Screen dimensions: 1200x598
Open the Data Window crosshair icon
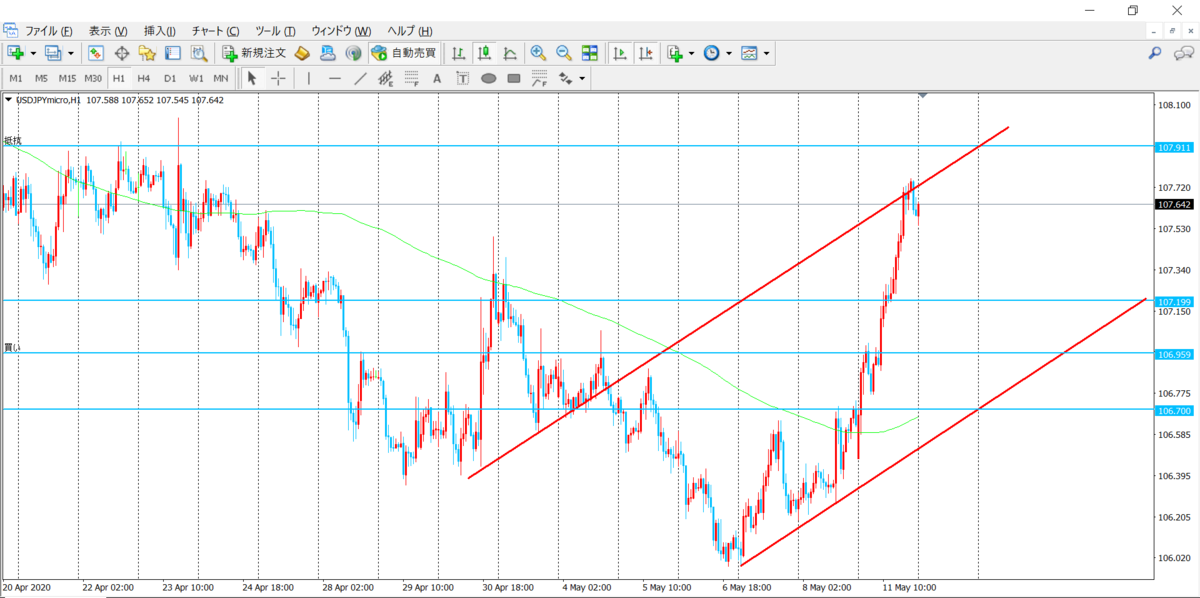tap(122, 53)
